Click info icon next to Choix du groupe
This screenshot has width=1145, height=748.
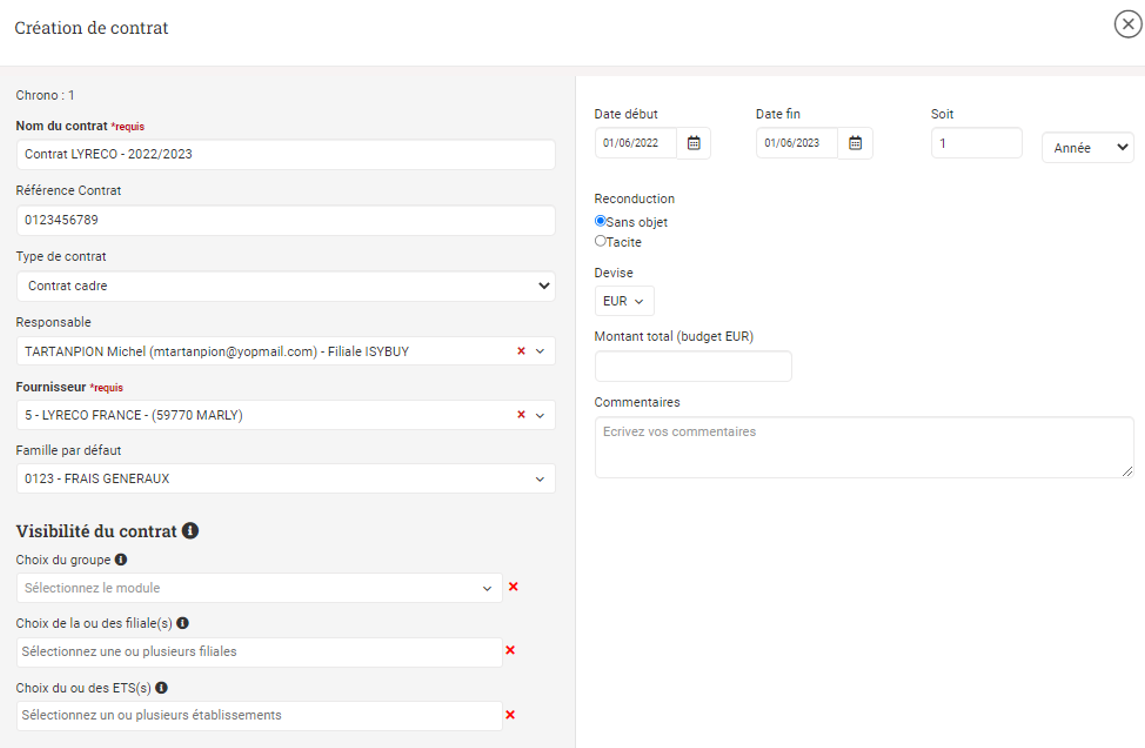coord(120,560)
